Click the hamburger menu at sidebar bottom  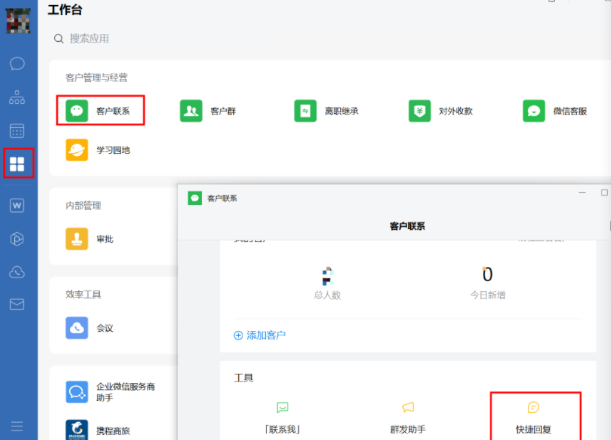click(17, 425)
